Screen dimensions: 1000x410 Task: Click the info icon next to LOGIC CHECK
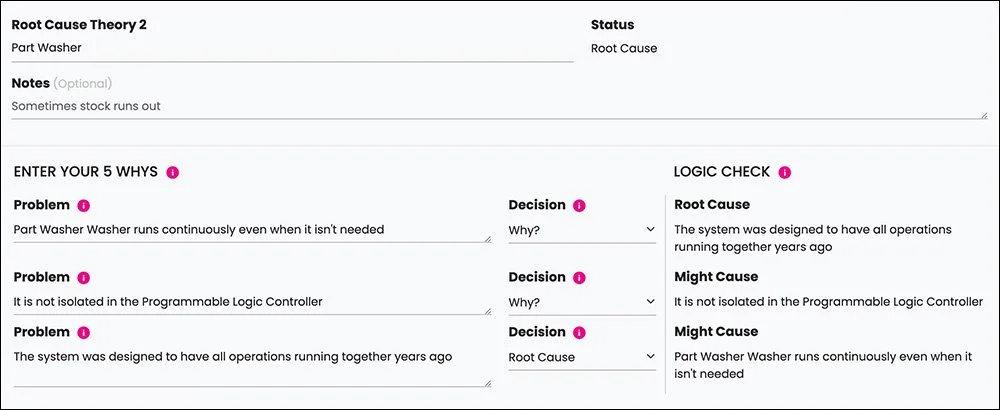point(785,172)
